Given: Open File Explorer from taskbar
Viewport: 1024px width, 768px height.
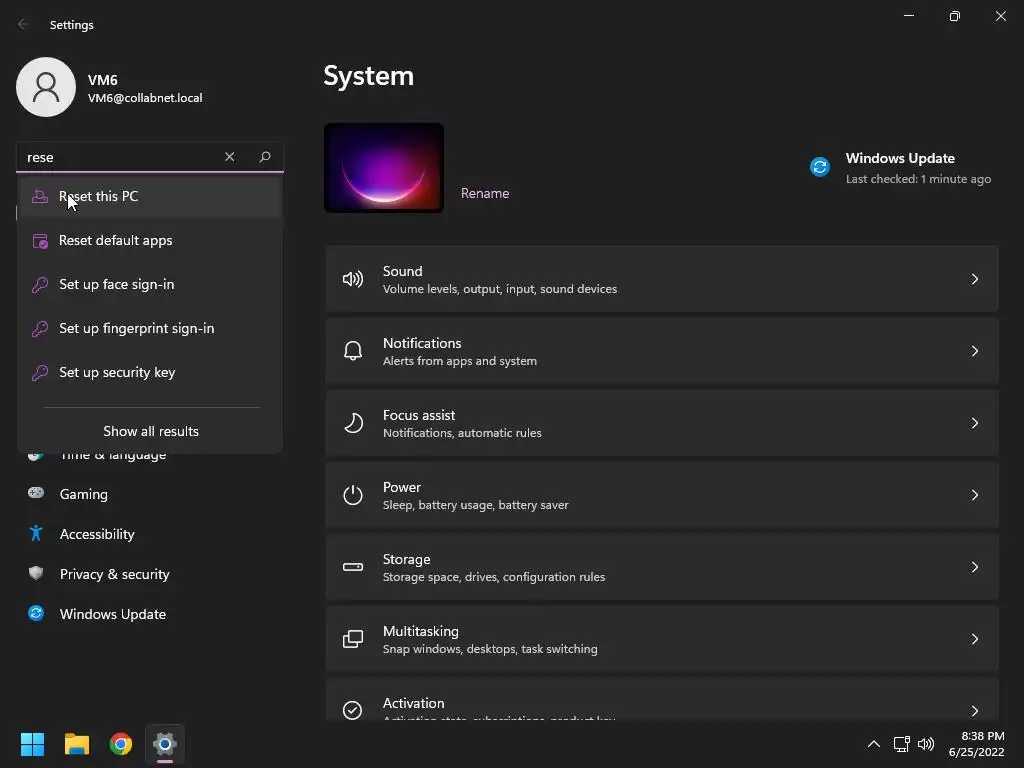Looking at the screenshot, I should [76, 744].
